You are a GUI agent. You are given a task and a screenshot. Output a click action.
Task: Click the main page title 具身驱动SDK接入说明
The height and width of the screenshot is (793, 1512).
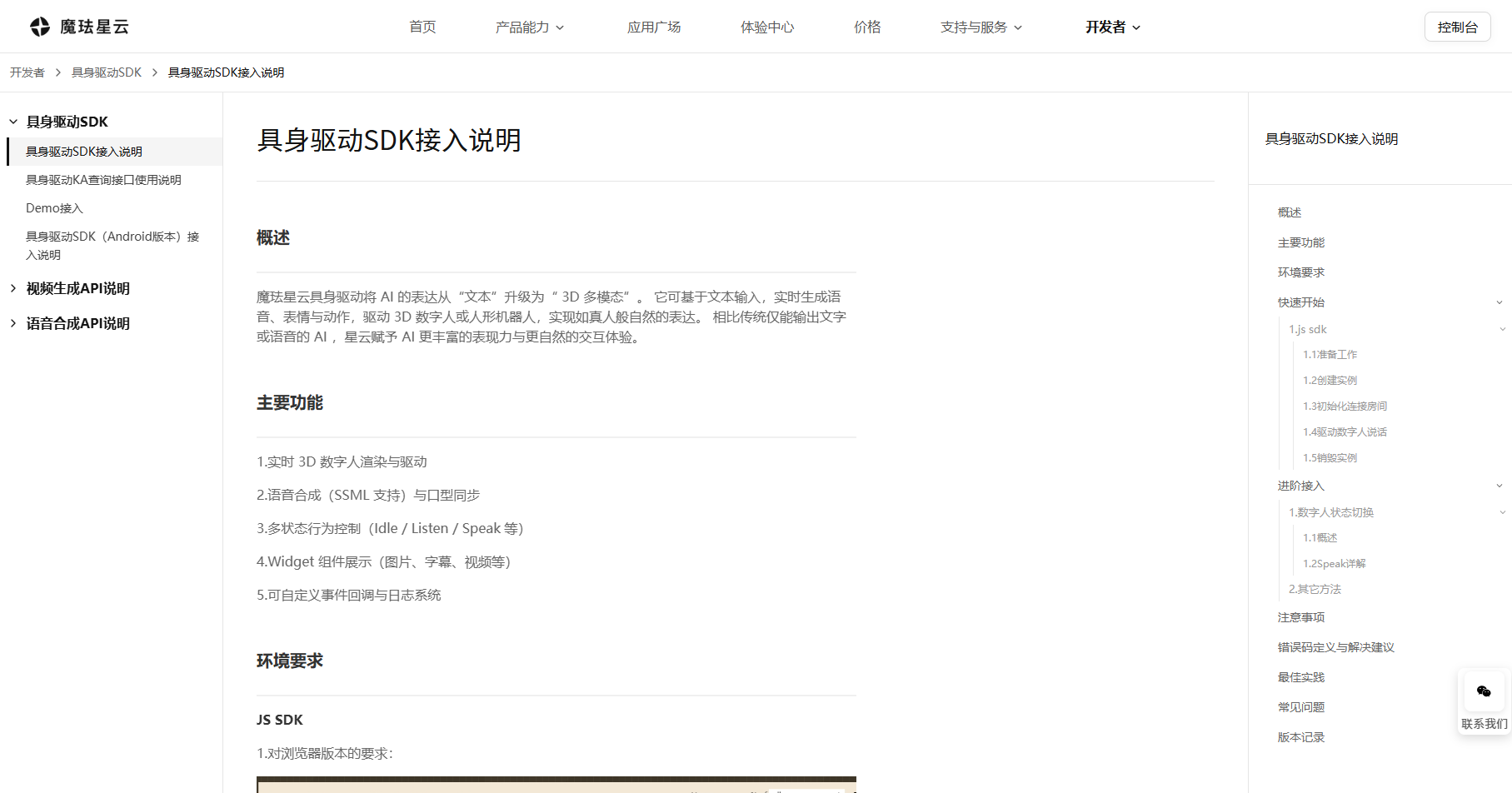(x=389, y=140)
